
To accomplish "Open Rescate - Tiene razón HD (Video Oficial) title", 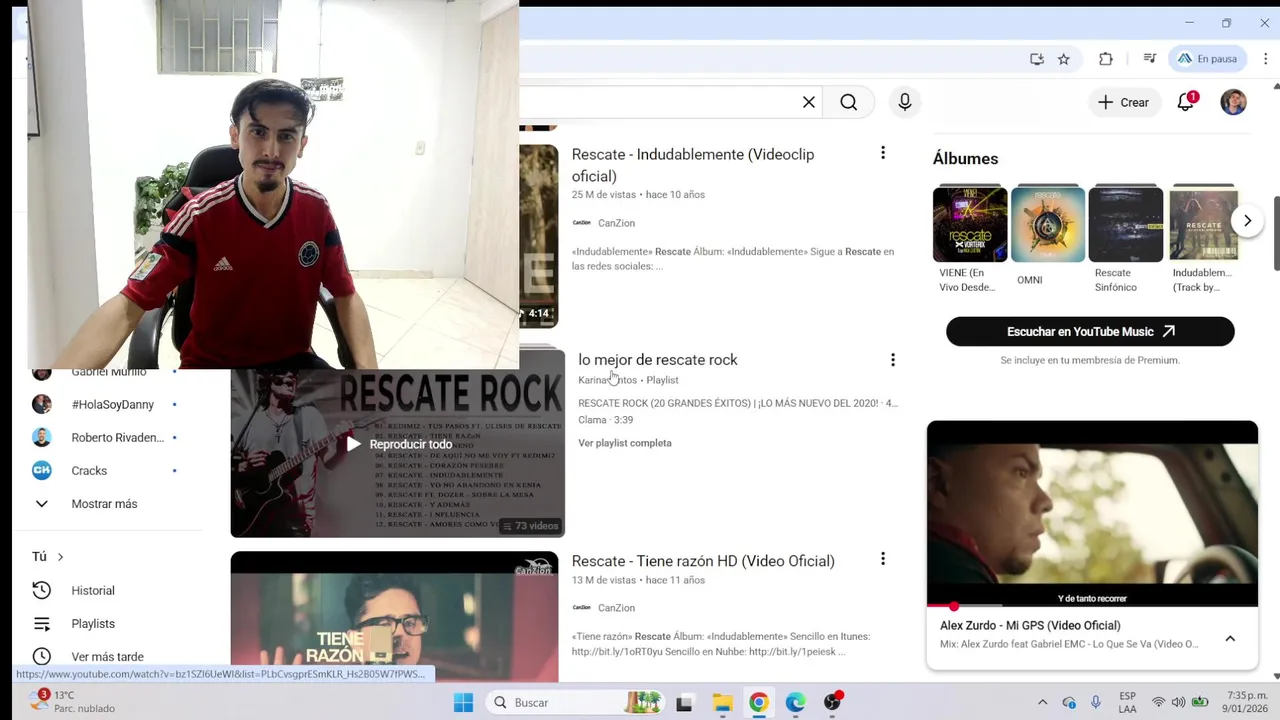I will click(703, 561).
